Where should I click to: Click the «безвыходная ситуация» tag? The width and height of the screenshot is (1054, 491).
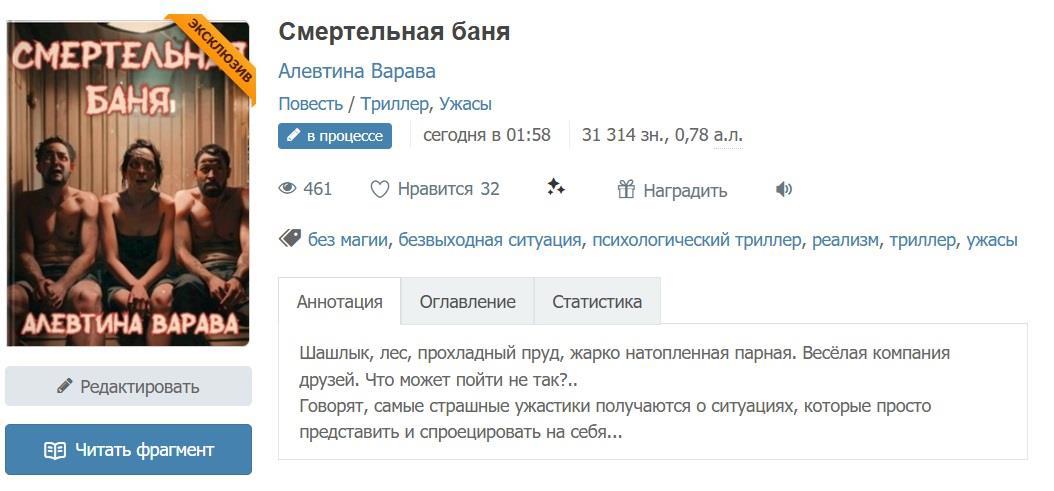[490, 240]
